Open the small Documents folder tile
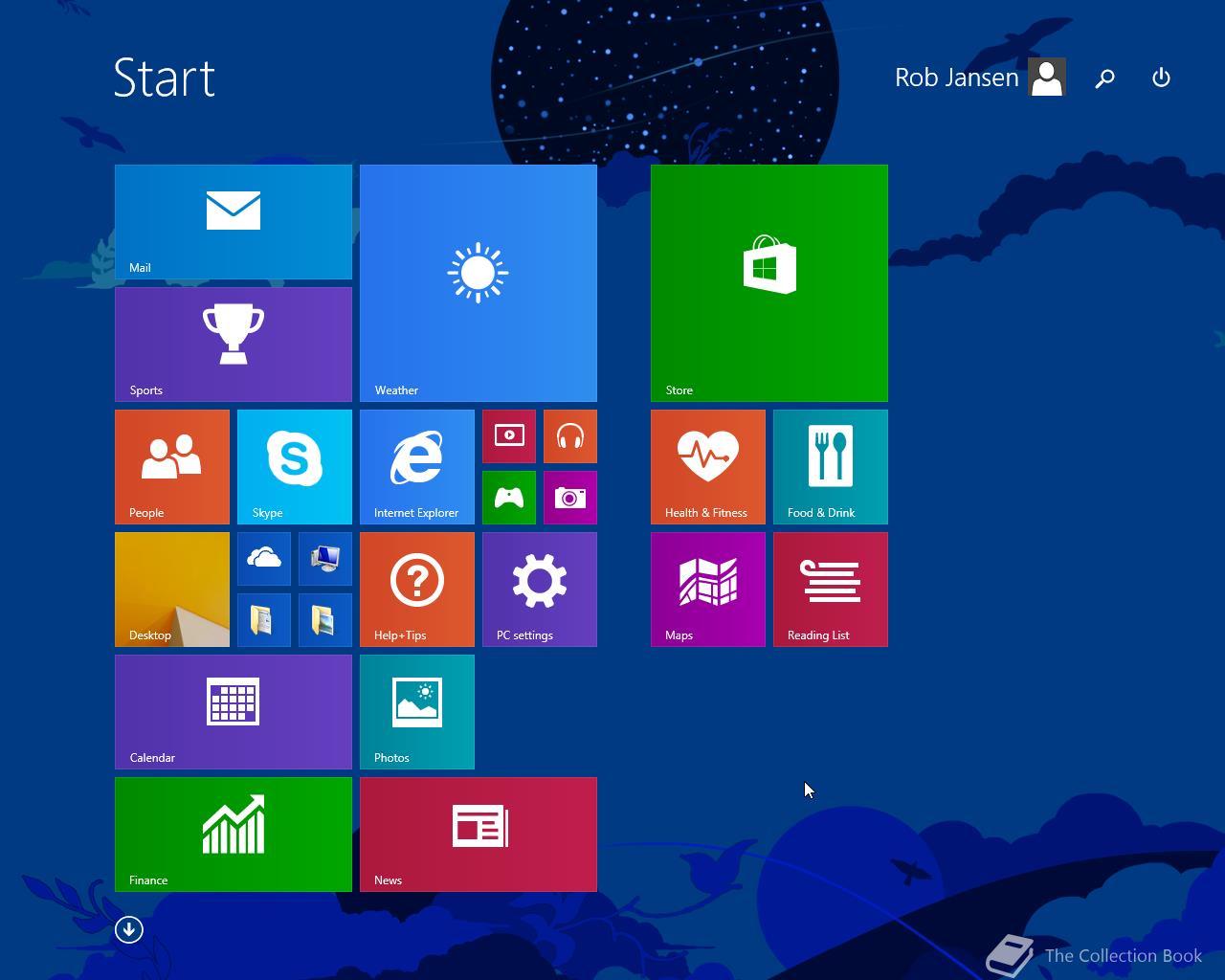 tap(264, 620)
